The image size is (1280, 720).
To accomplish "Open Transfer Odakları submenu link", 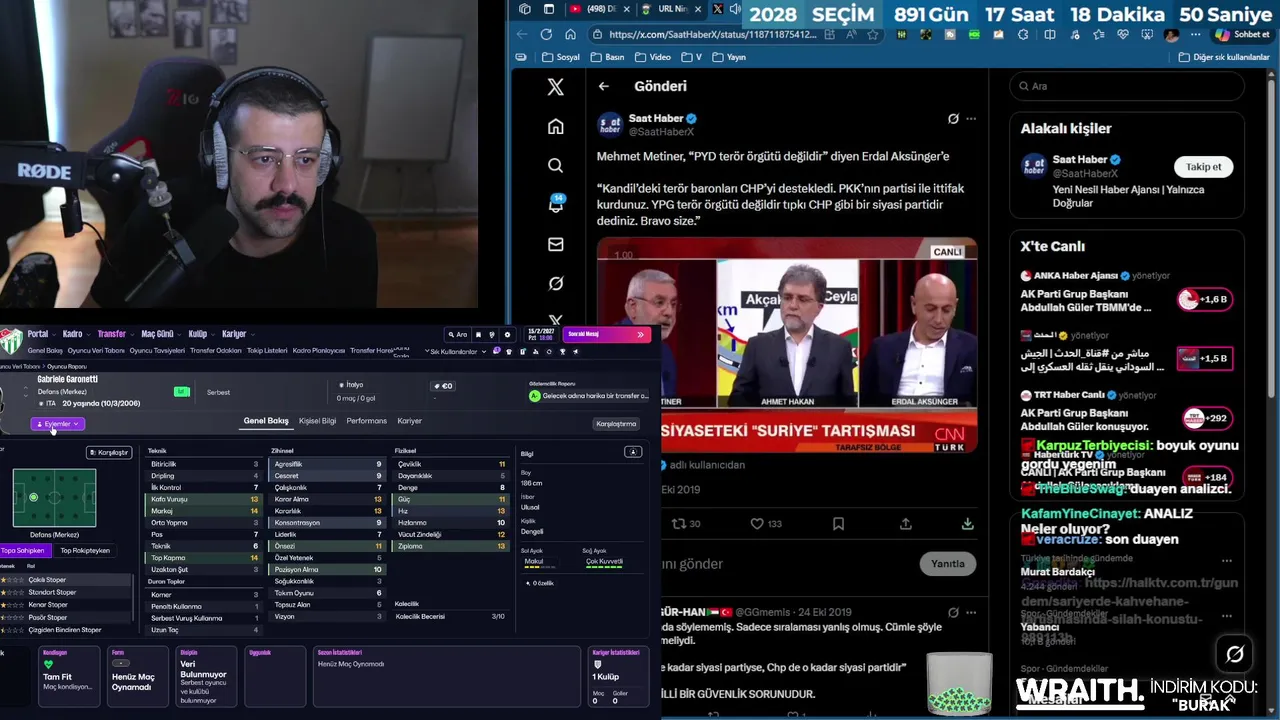I will click(215, 351).
